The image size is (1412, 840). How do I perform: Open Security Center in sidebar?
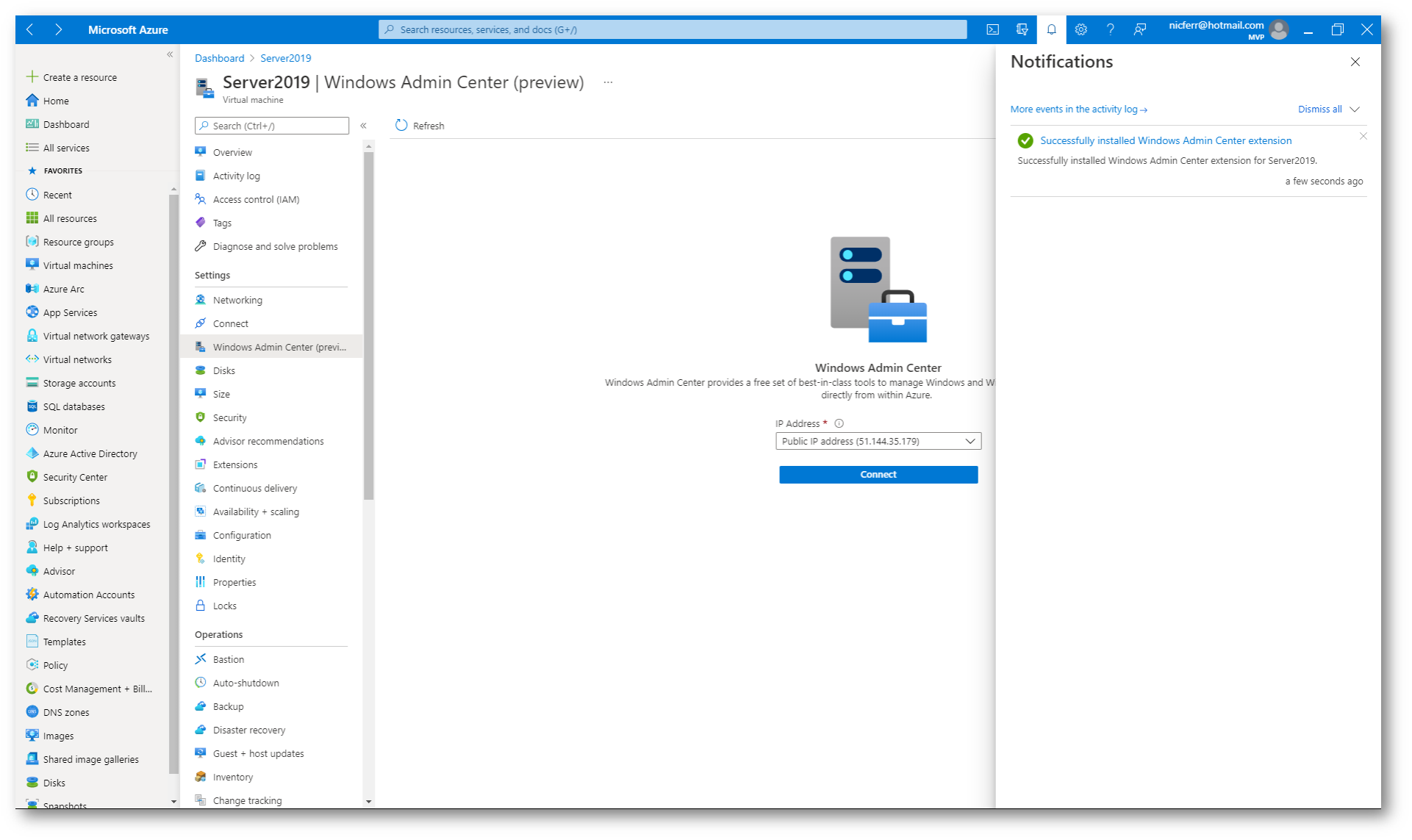tap(75, 477)
